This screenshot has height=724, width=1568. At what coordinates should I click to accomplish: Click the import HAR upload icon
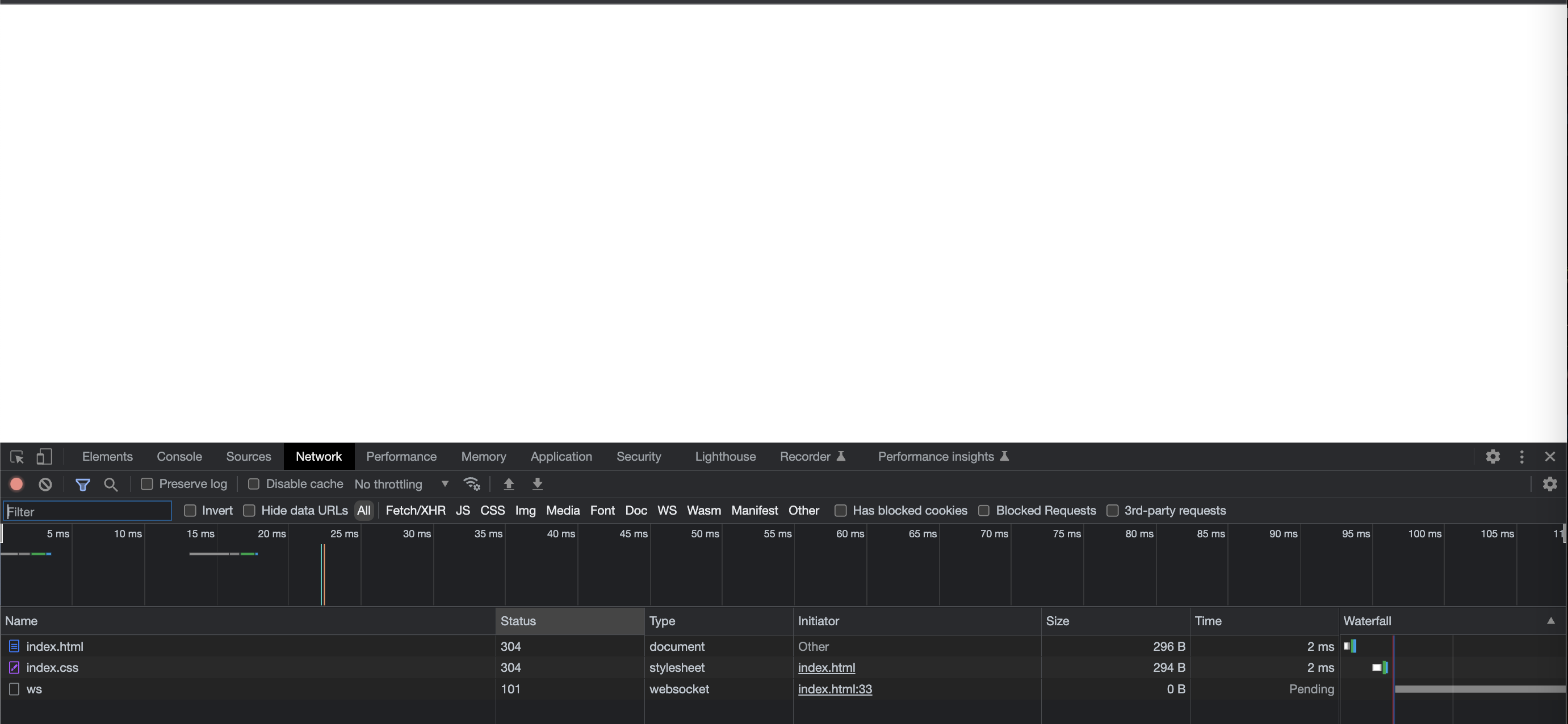click(508, 485)
